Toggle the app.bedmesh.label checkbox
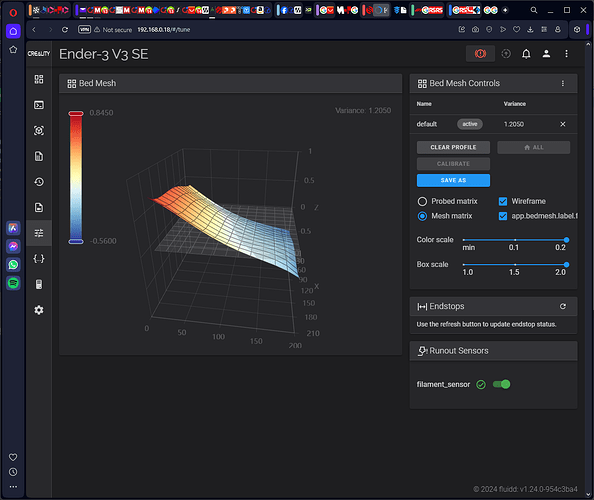Viewport: 594px width, 500px height. coord(503,216)
